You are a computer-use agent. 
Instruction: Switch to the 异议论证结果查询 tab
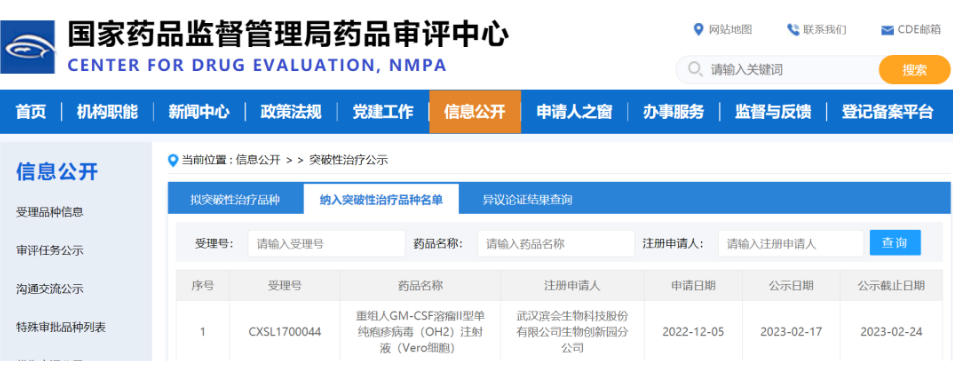click(527, 199)
